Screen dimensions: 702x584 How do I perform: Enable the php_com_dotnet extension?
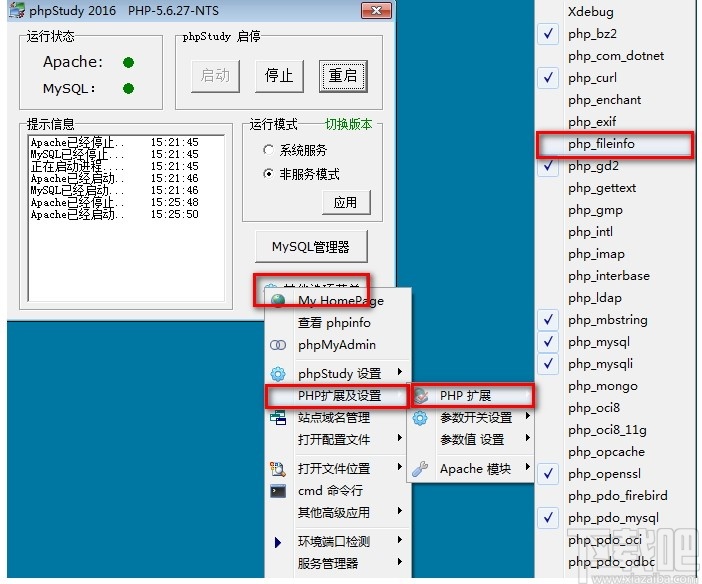(616, 56)
